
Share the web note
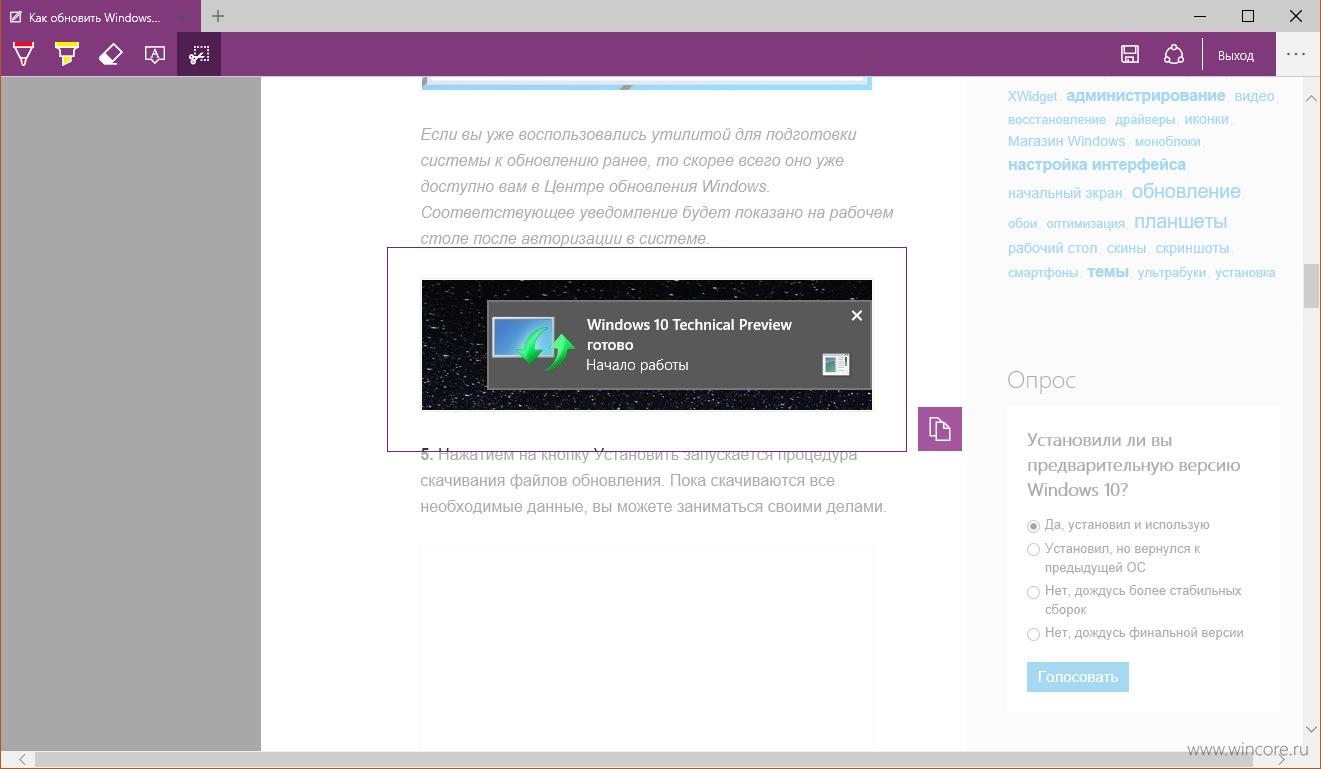click(1174, 55)
